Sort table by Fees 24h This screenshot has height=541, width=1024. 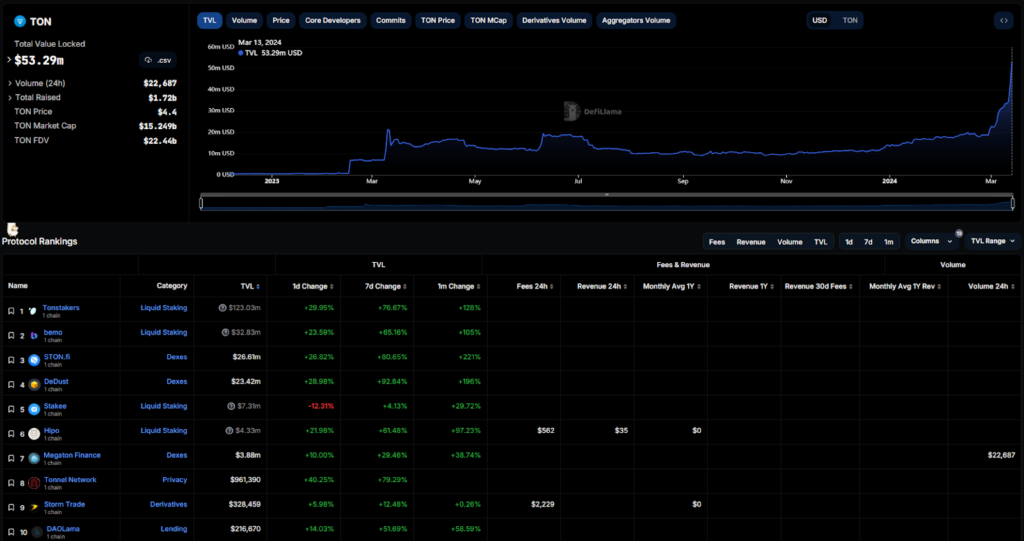pos(536,286)
